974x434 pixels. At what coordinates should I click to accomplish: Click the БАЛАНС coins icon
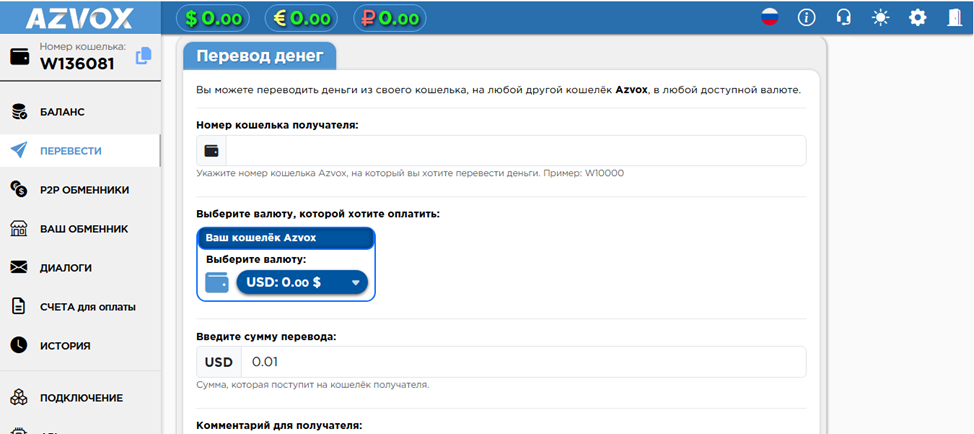point(19,112)
